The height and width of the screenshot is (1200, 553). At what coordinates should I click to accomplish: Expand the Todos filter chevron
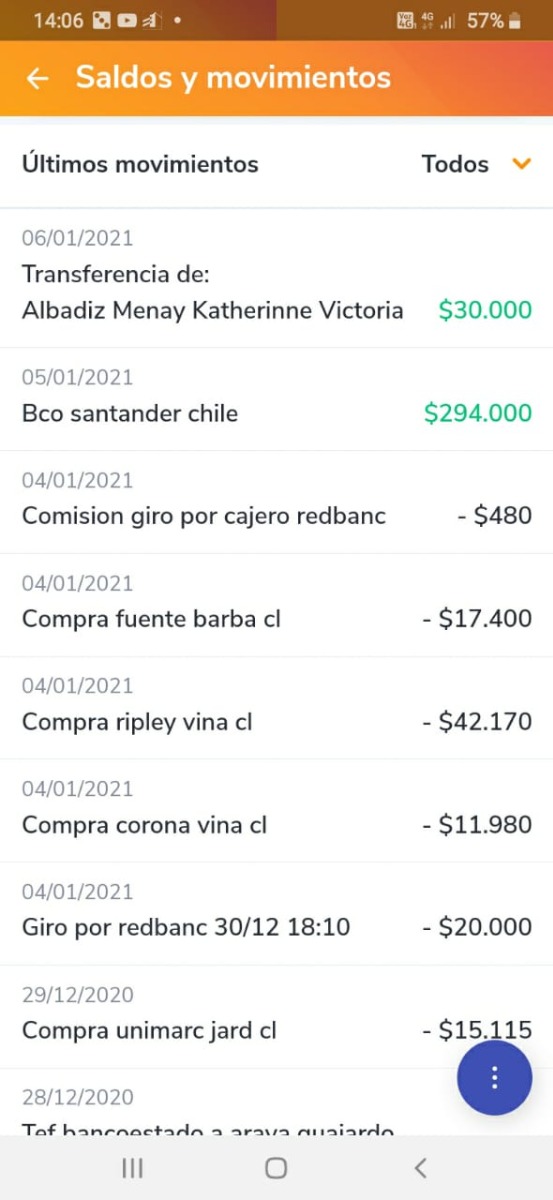click(x=521, y=164)
